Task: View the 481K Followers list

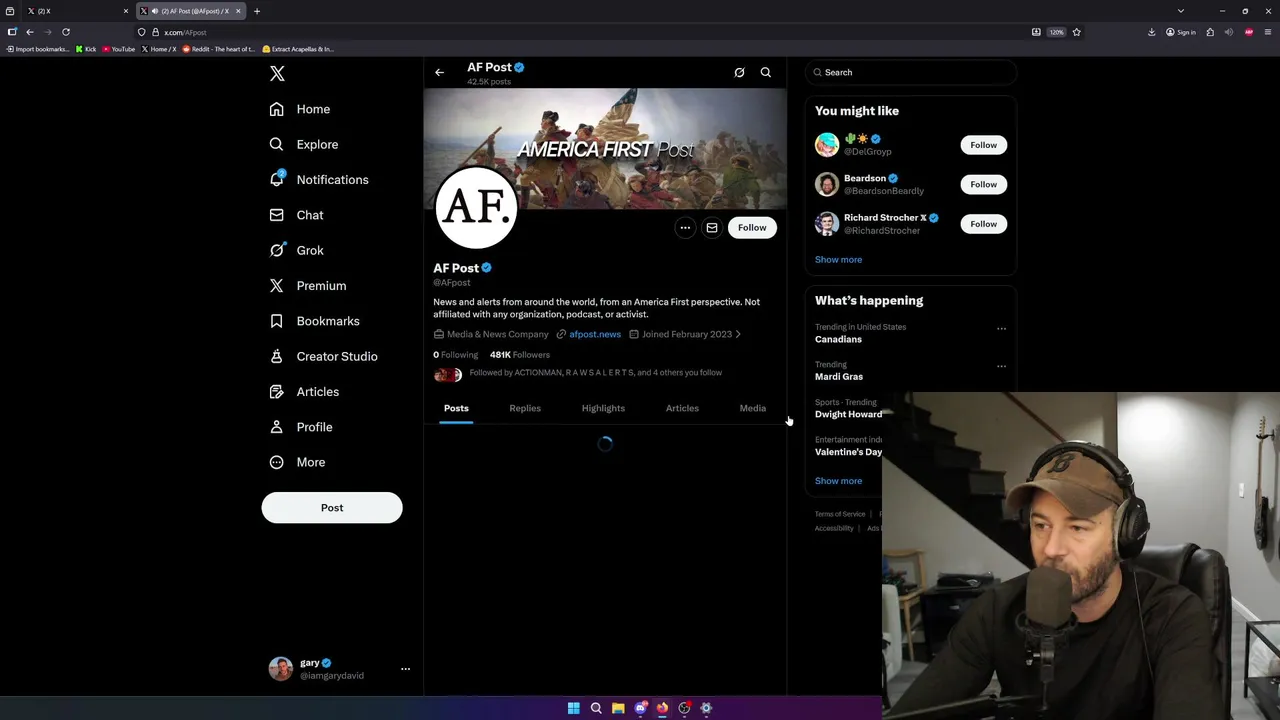Action: pyautogui.click(x=520, y=355)
